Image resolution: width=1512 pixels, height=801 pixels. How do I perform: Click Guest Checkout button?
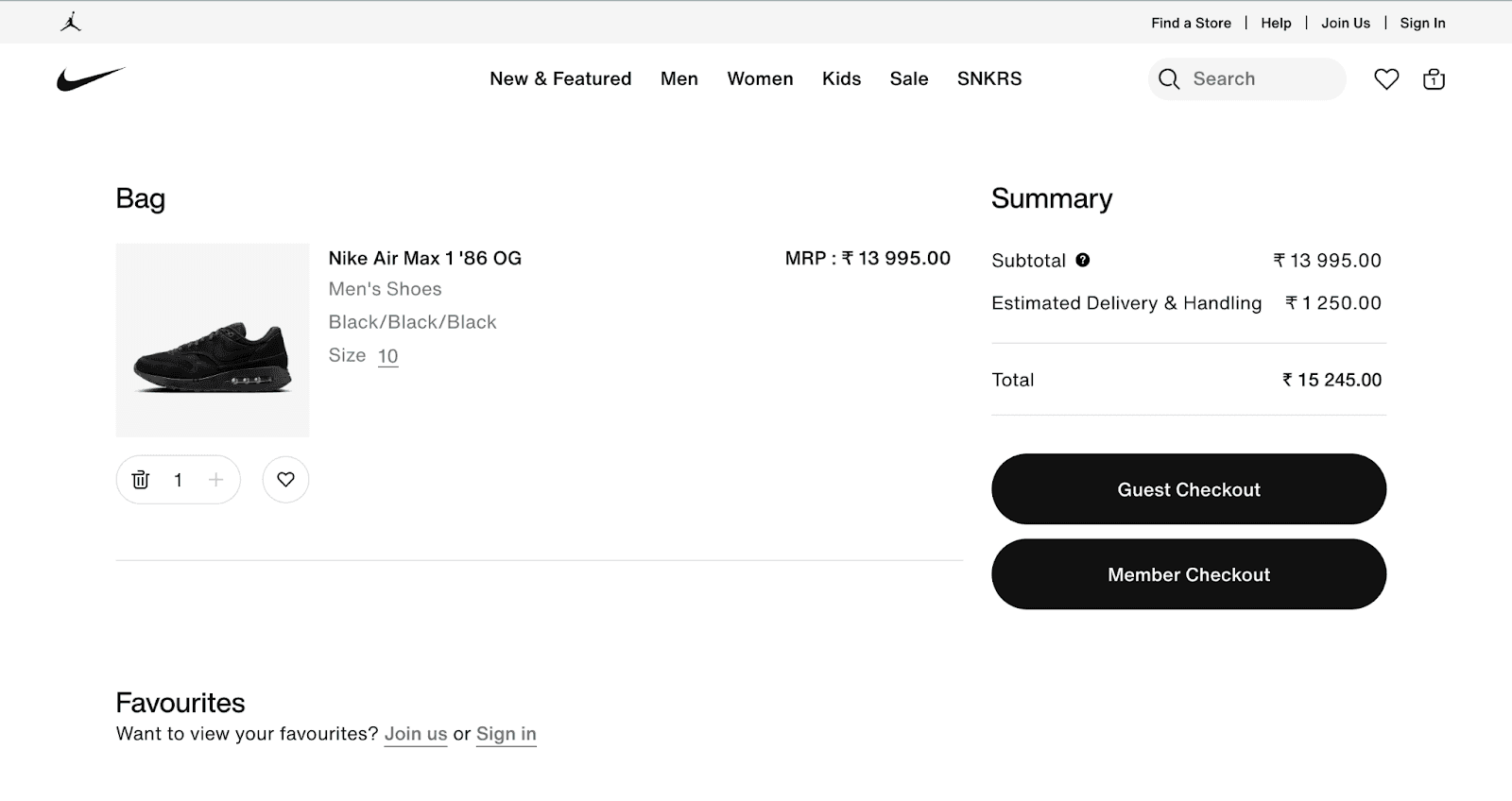[1189, 489]
